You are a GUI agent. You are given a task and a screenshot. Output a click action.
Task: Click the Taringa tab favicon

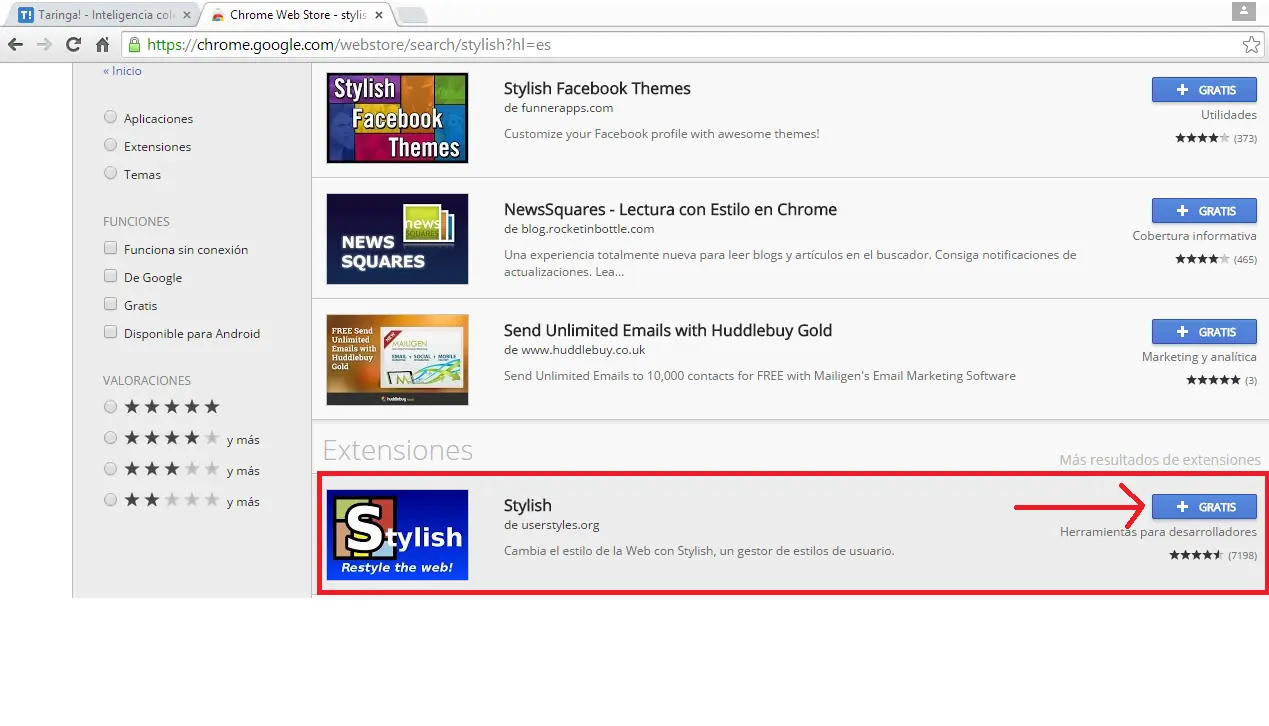tap(26, 15)
